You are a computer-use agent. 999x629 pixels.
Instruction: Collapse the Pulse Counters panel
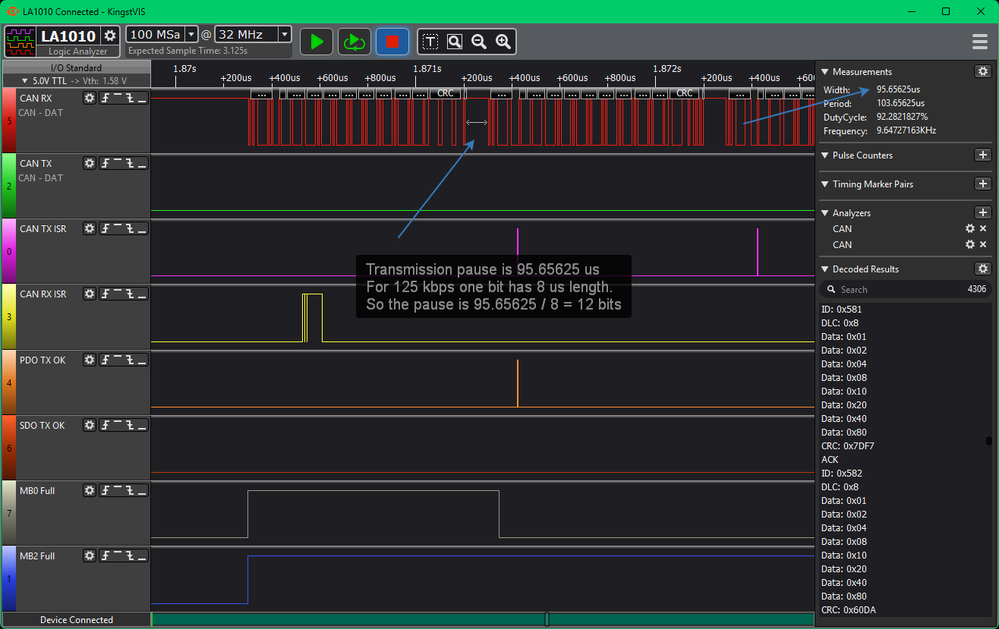tap(825, 155)
